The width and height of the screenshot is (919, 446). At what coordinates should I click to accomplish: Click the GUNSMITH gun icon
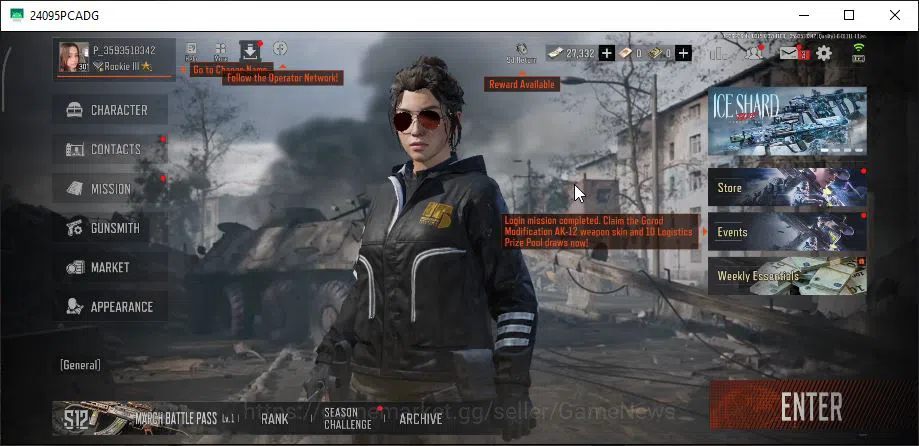pyautogui.click(x=74, y=228)
